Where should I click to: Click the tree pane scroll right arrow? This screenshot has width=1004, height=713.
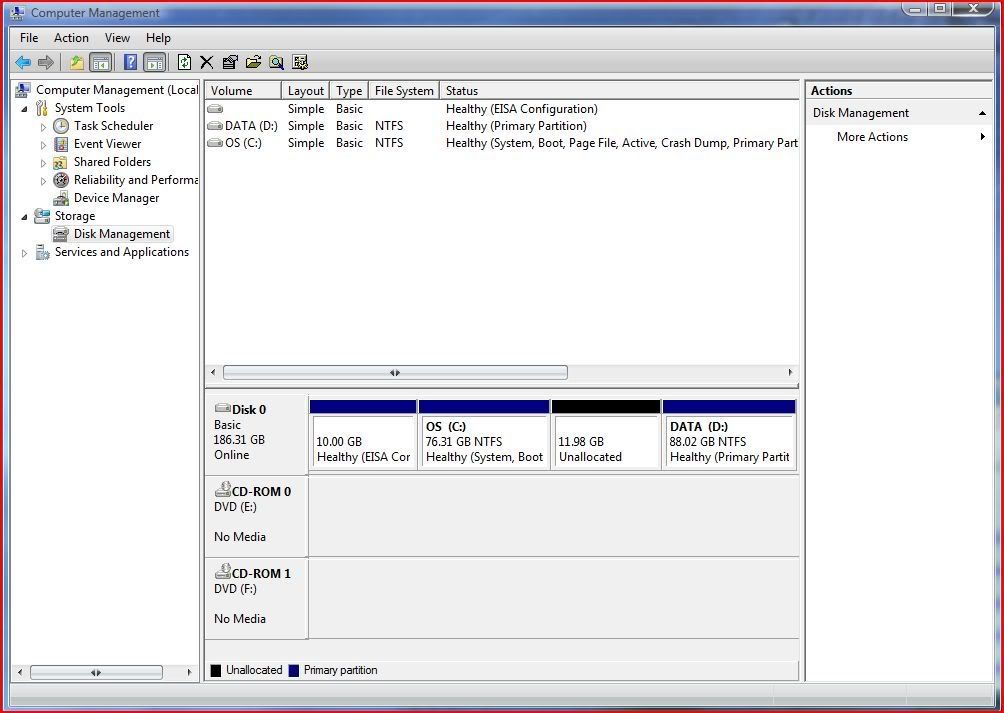pyautogui.click(x=190, y=672)
